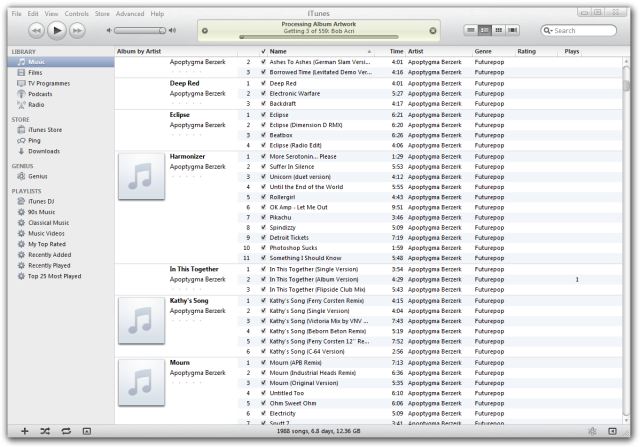Mute using the low volume speaker icon
The width and height of the screenshot is (640, 447).
point(109,30)
